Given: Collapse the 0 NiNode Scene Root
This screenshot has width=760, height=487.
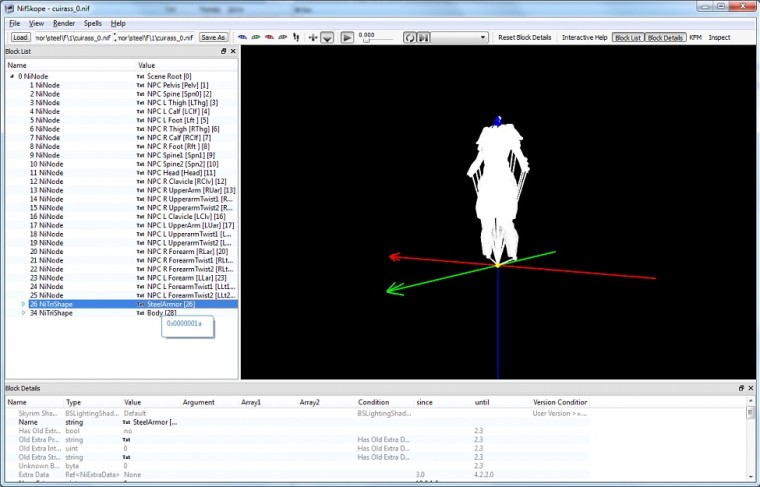Looking at the screenshot, I should coord(12,76).
